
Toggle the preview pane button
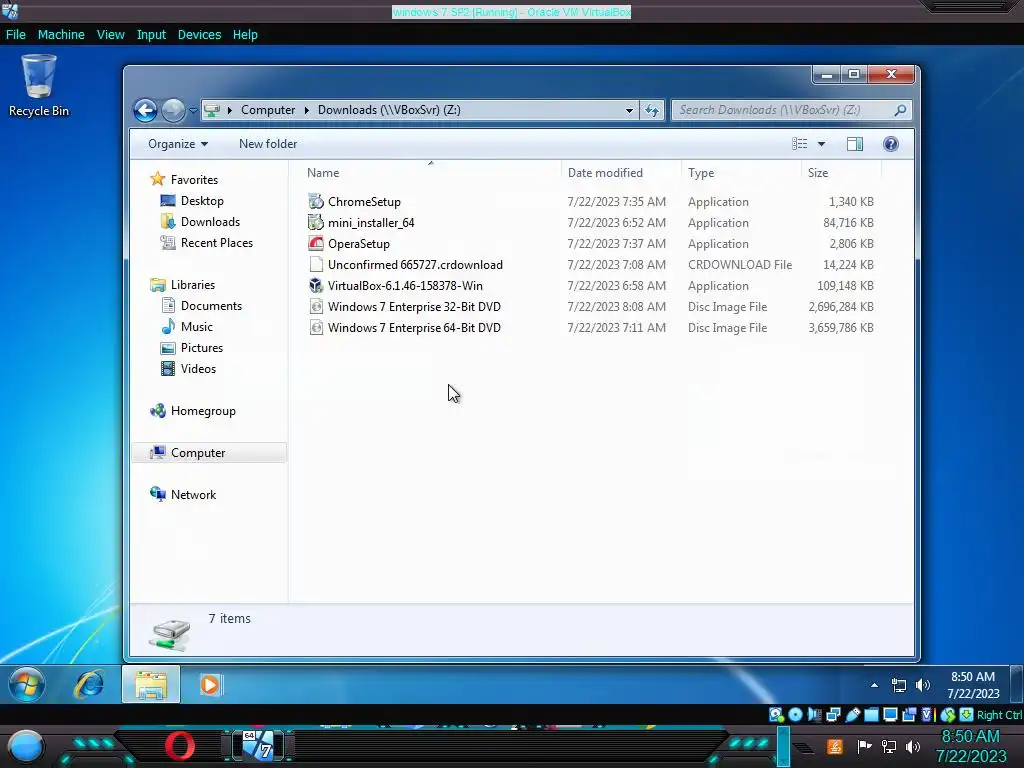854,144
